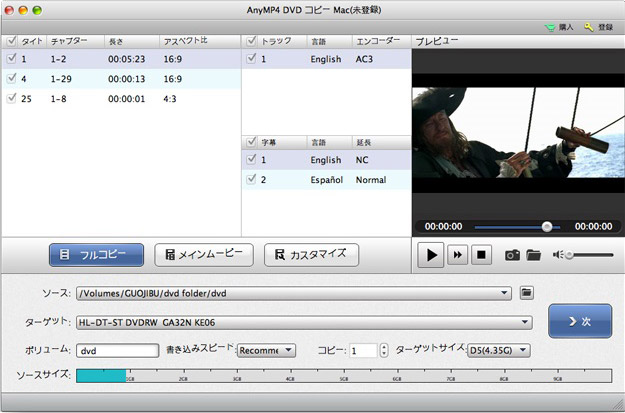This screenshot has width=625, height=413.
Task: Click the ボリューム volume name field
Action: click(x=117, y=351)
